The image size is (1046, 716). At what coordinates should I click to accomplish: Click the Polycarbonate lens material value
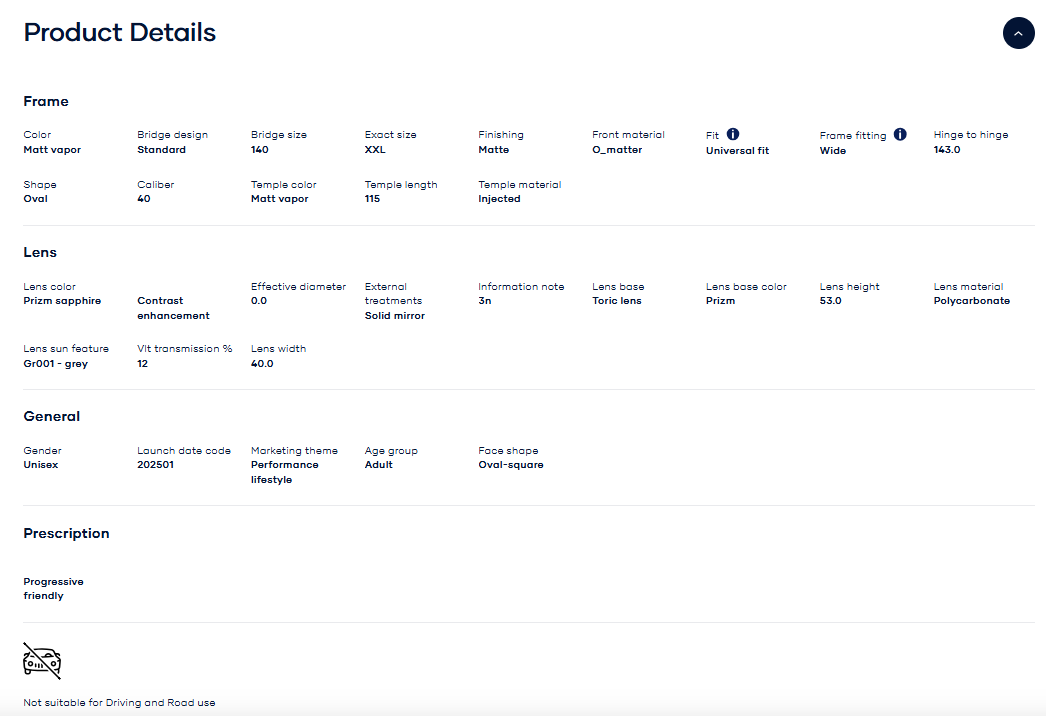point(971,301)
